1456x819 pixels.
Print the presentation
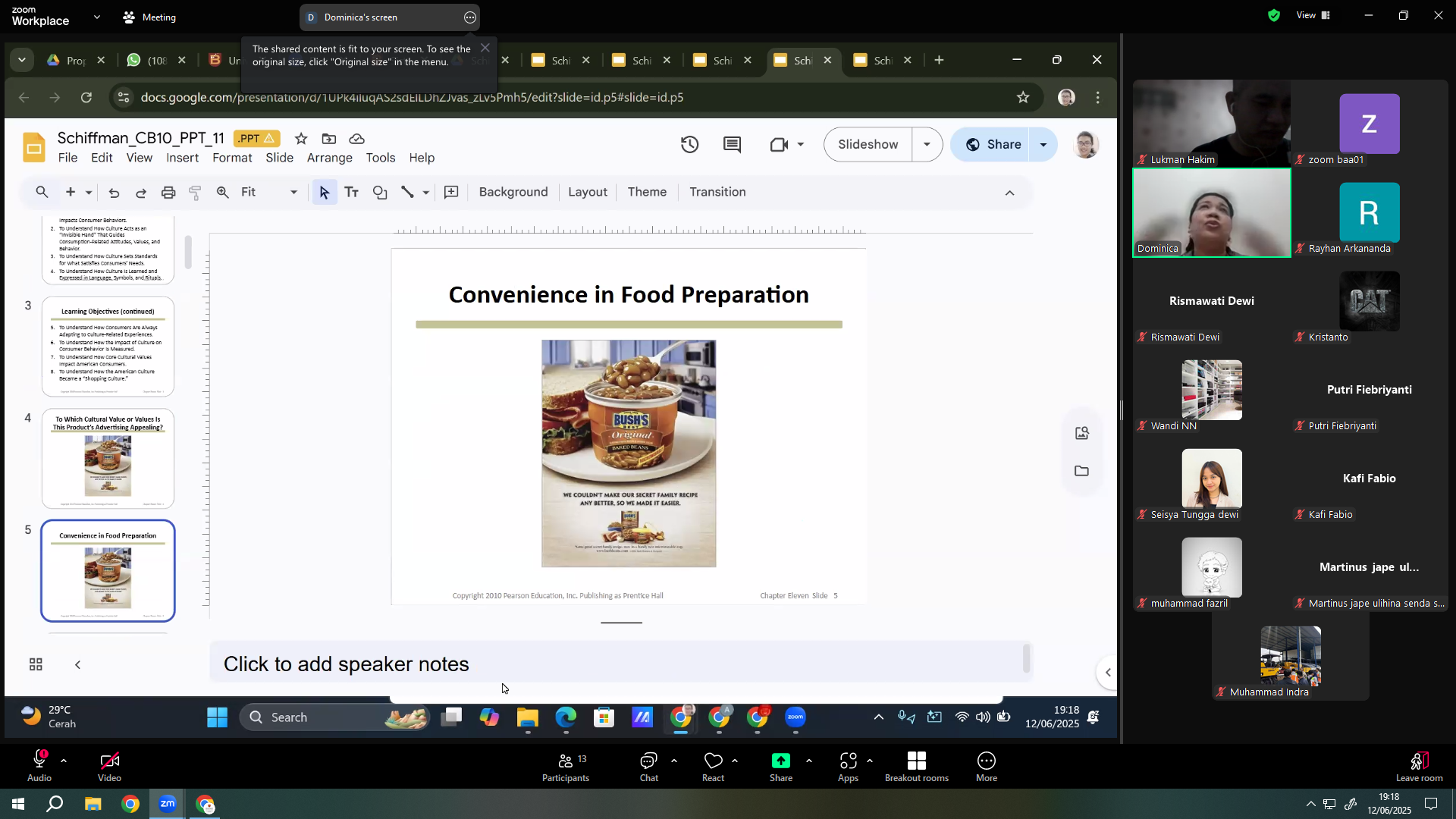pos(168,193)
